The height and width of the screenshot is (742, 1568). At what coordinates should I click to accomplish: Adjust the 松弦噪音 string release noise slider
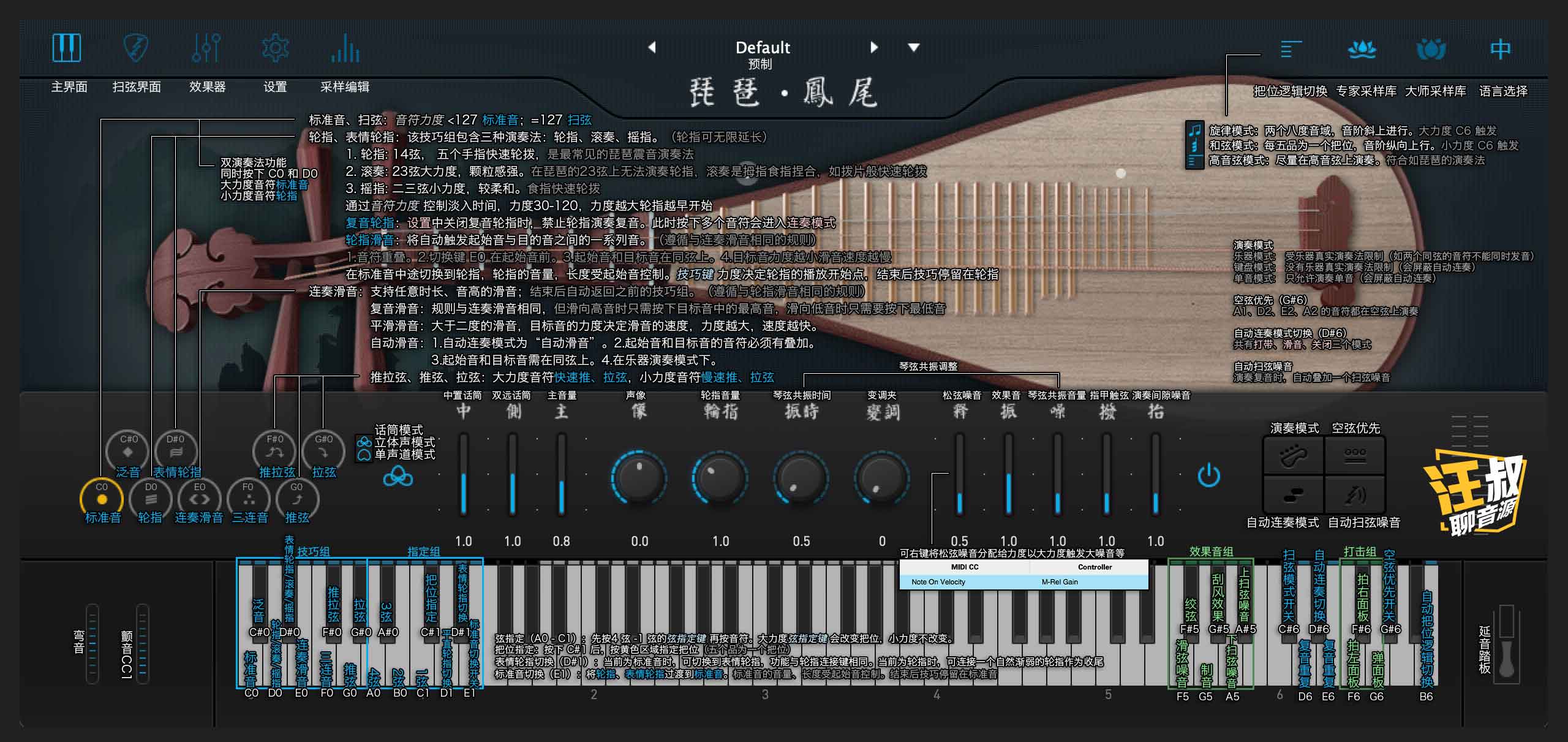[959, 473]
